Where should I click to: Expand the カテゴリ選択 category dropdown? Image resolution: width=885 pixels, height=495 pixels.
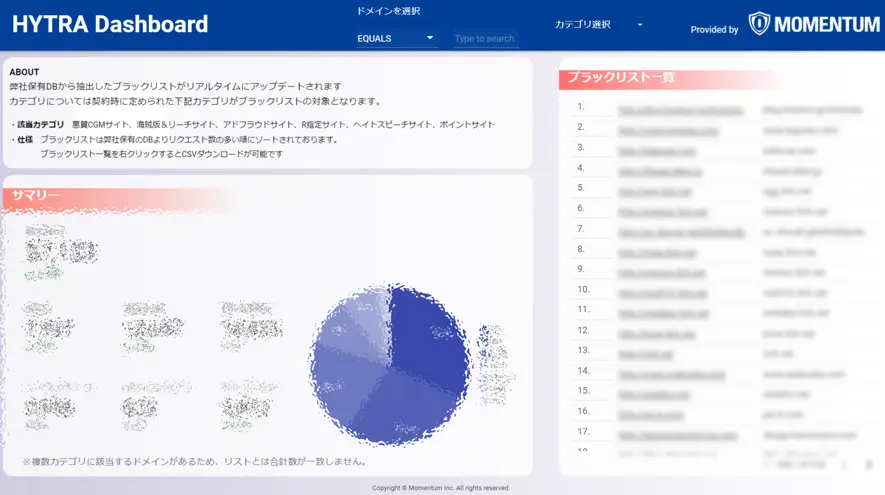[x=599, y=25]
